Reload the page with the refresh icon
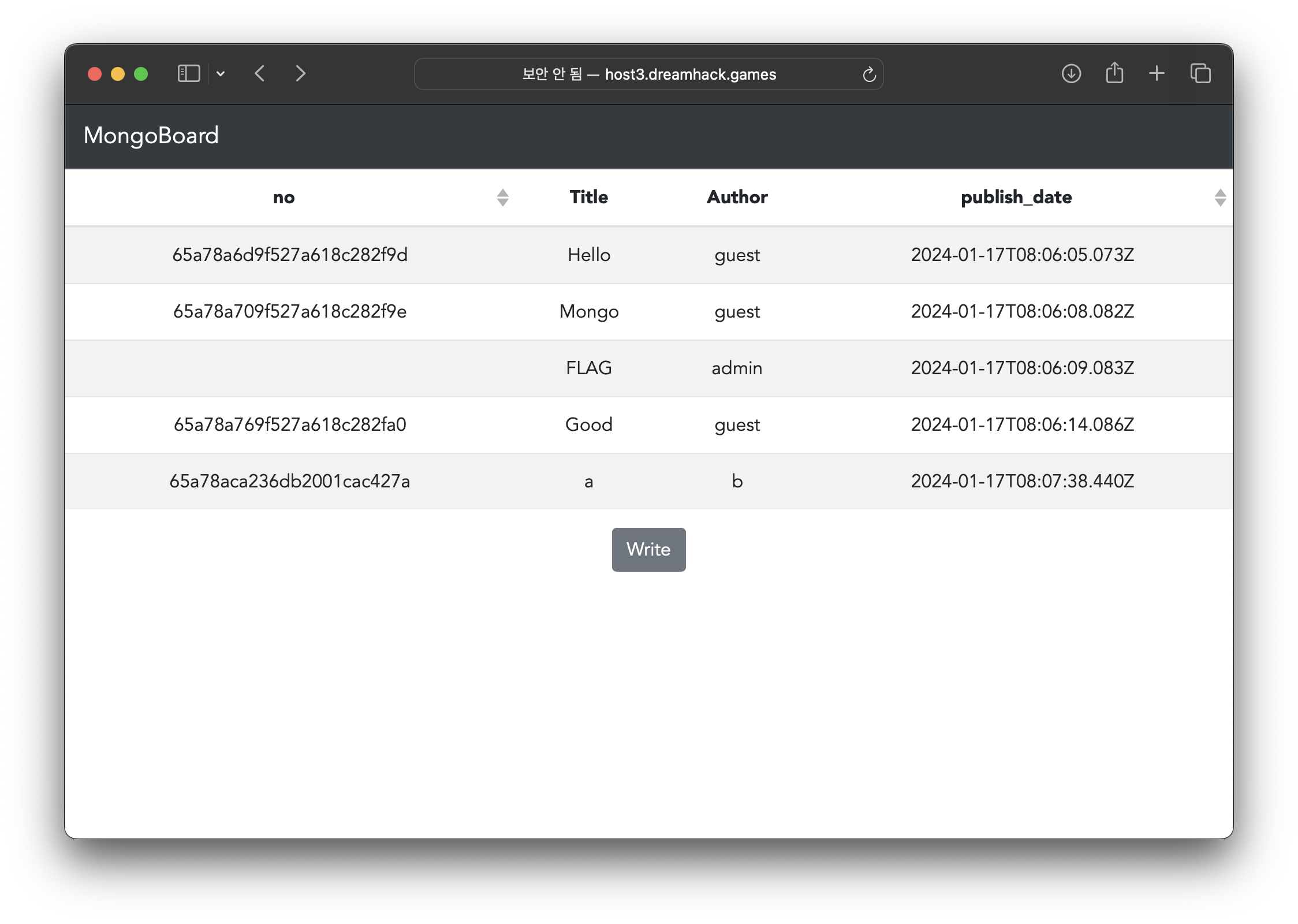The height and width of the screenshot is (924, 1298). coord(869,74)
